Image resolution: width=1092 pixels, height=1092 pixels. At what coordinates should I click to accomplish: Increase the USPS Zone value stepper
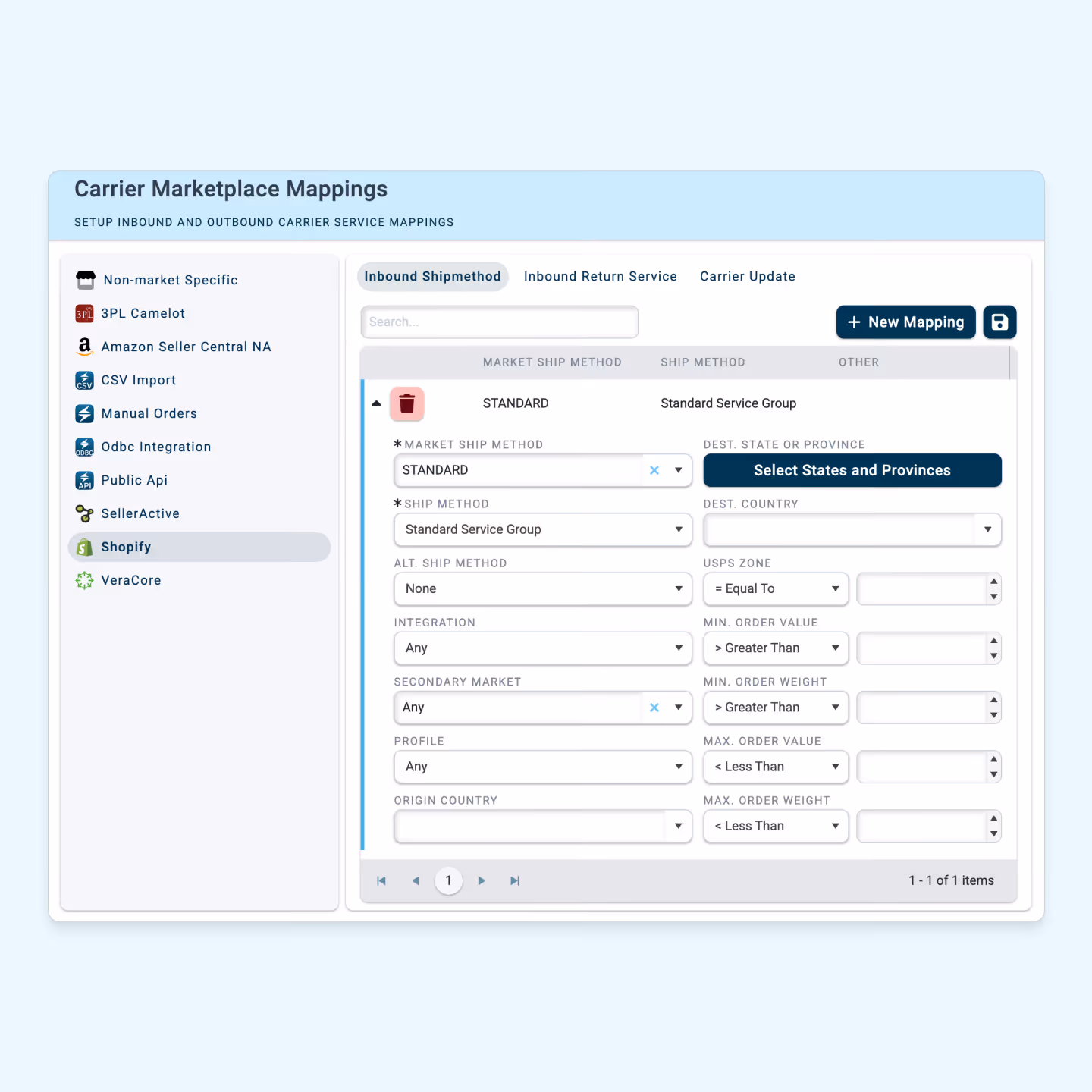point(993,581)
